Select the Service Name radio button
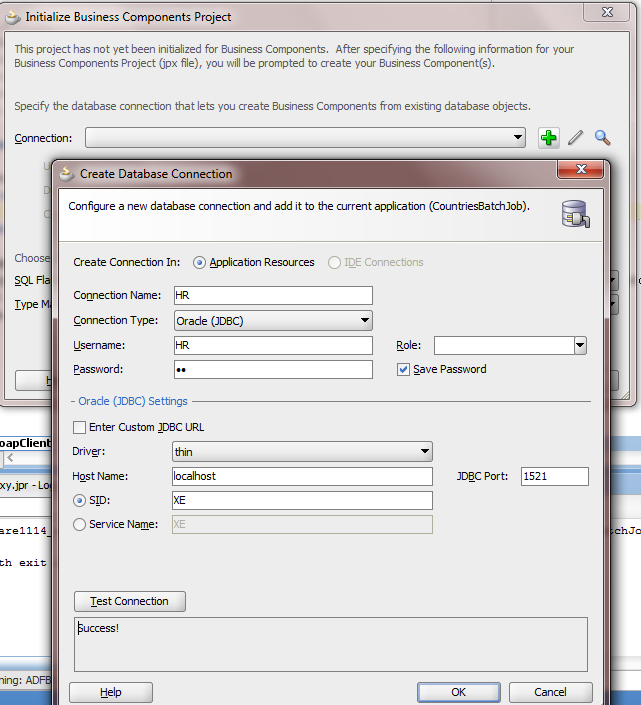Screen dimensions: 641x705 [80, 524]
